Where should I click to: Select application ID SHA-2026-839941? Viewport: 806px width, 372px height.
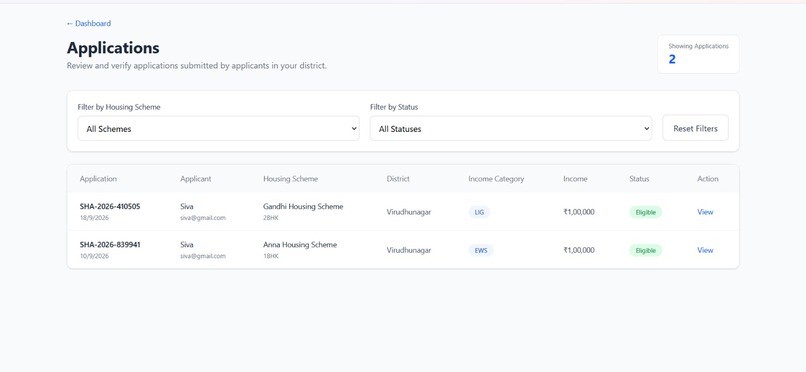pos(110,245)
